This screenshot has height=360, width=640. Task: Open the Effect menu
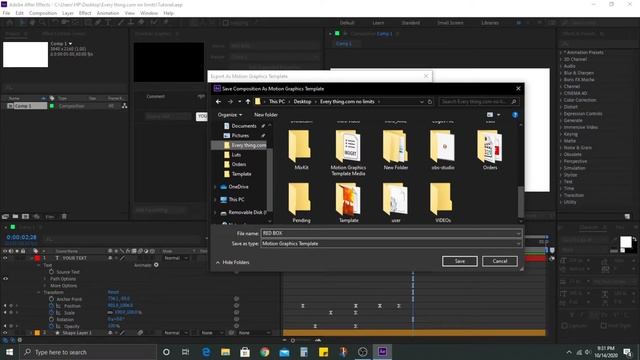tap(85, 13)
